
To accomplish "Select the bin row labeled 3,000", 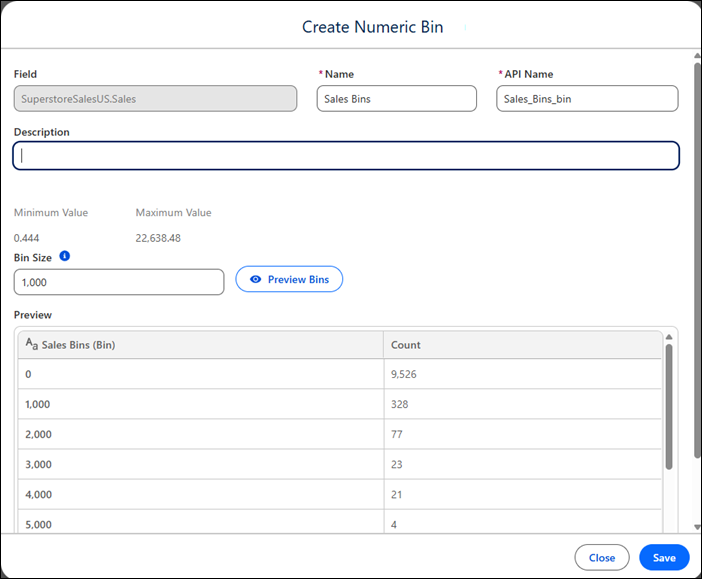I will pos(340,464).
